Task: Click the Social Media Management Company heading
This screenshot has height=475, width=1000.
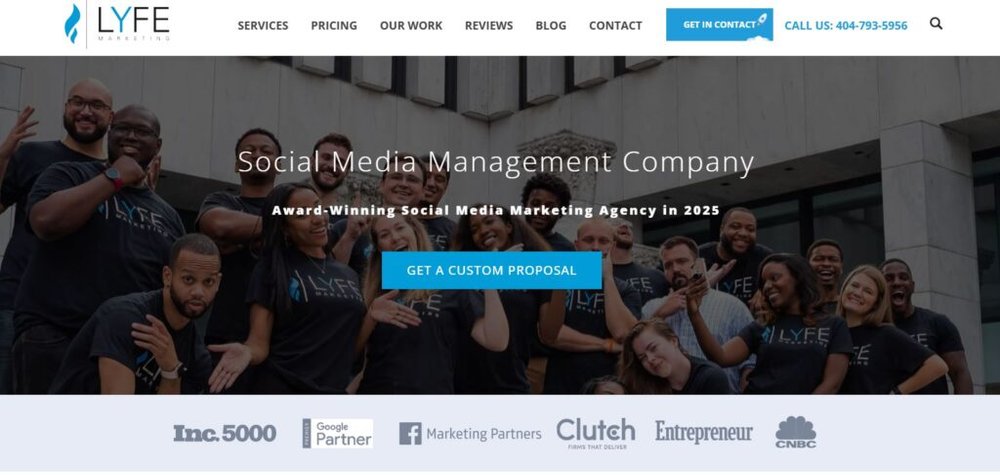Action: point(496,162)
